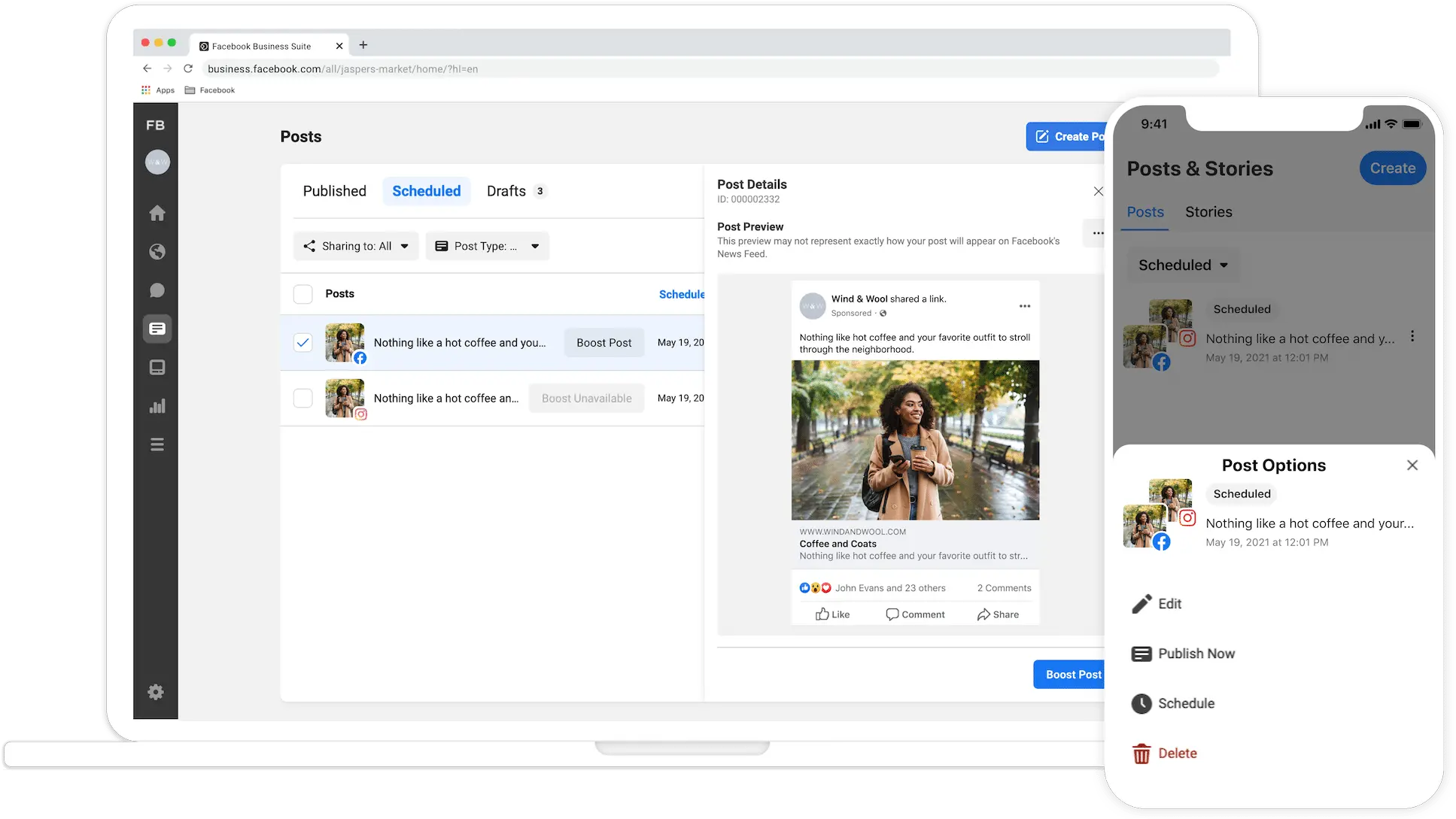Click the Wind & Wool page name
This screenshot has width=1456, height=819.
[859, 299]
